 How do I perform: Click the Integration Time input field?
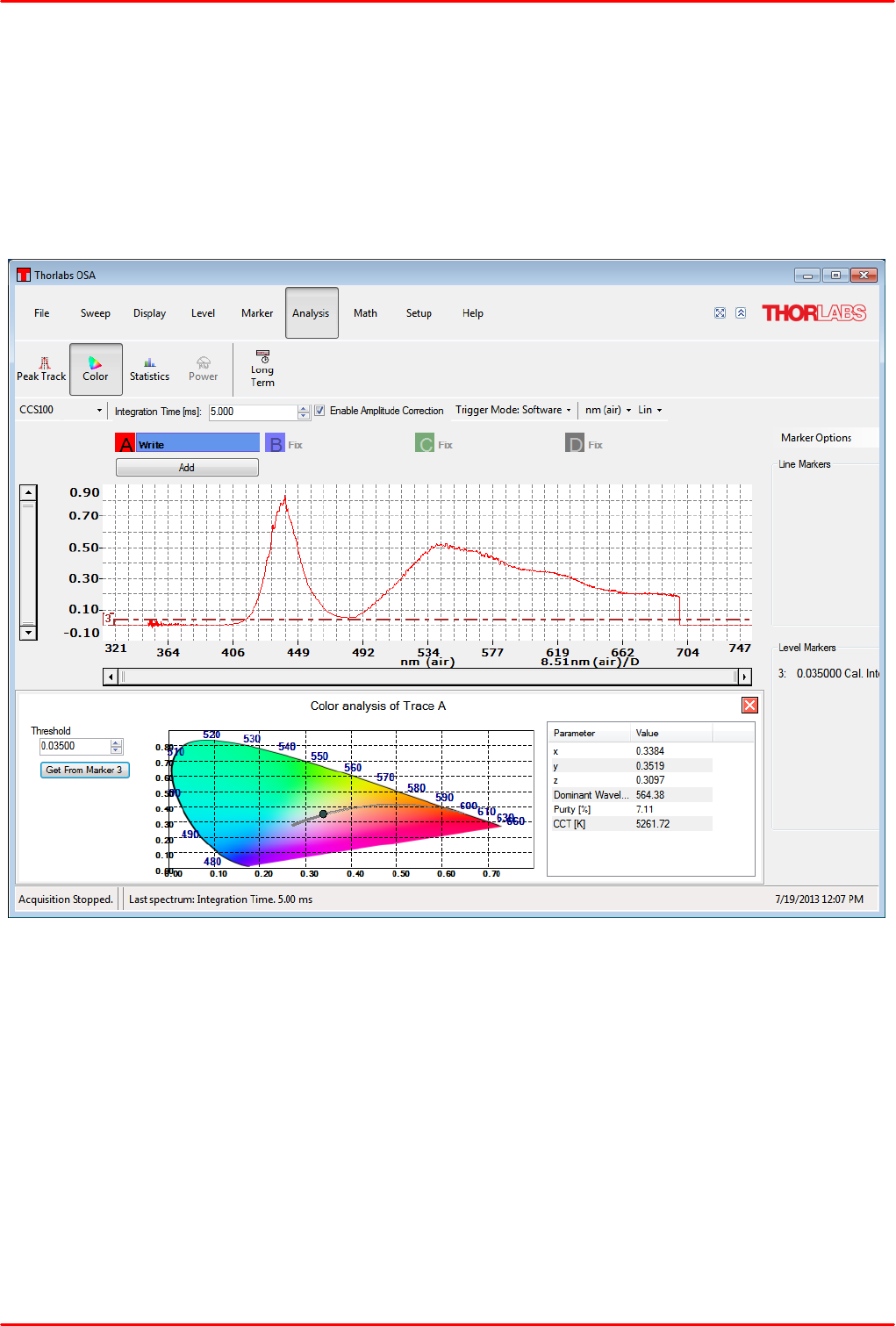click(x=254, y=411)
